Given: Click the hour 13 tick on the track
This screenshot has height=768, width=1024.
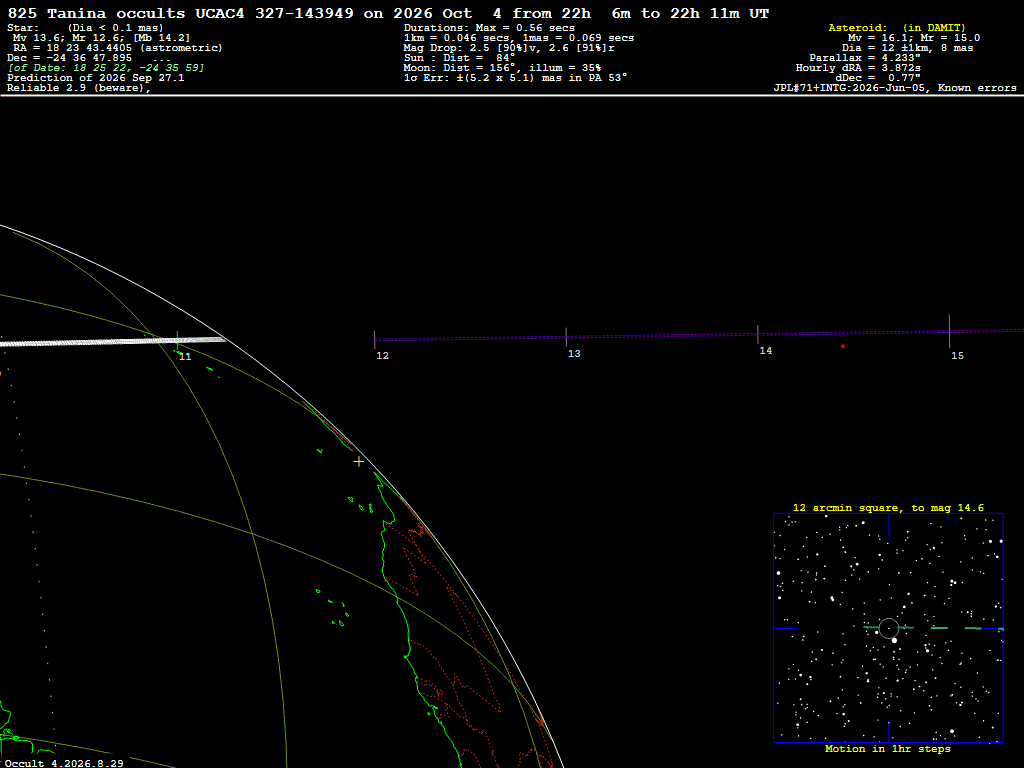Looking at the screenshot, I should (x=566, y=337).
